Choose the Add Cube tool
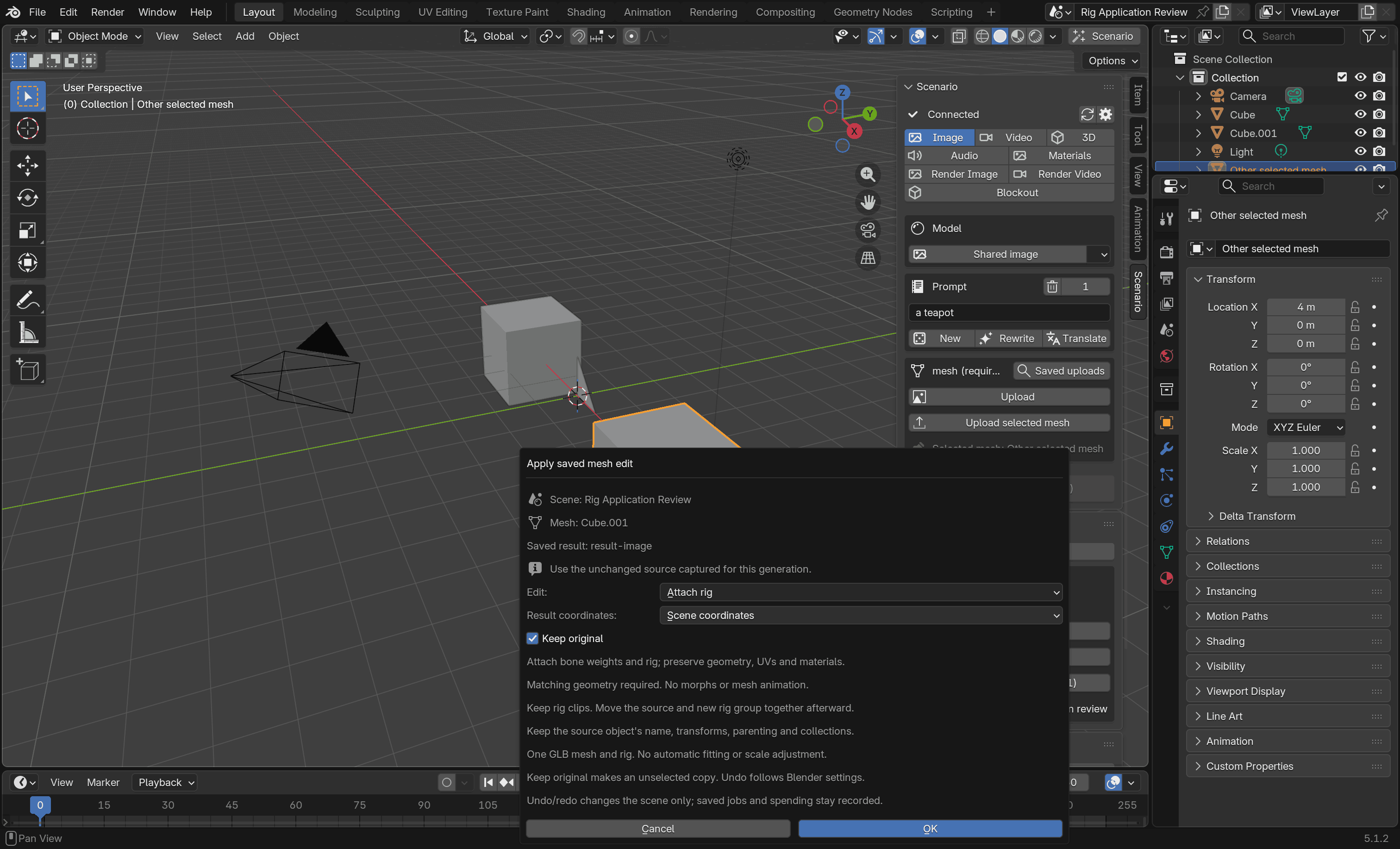1400x849 pixels. [x=27, y=370]
